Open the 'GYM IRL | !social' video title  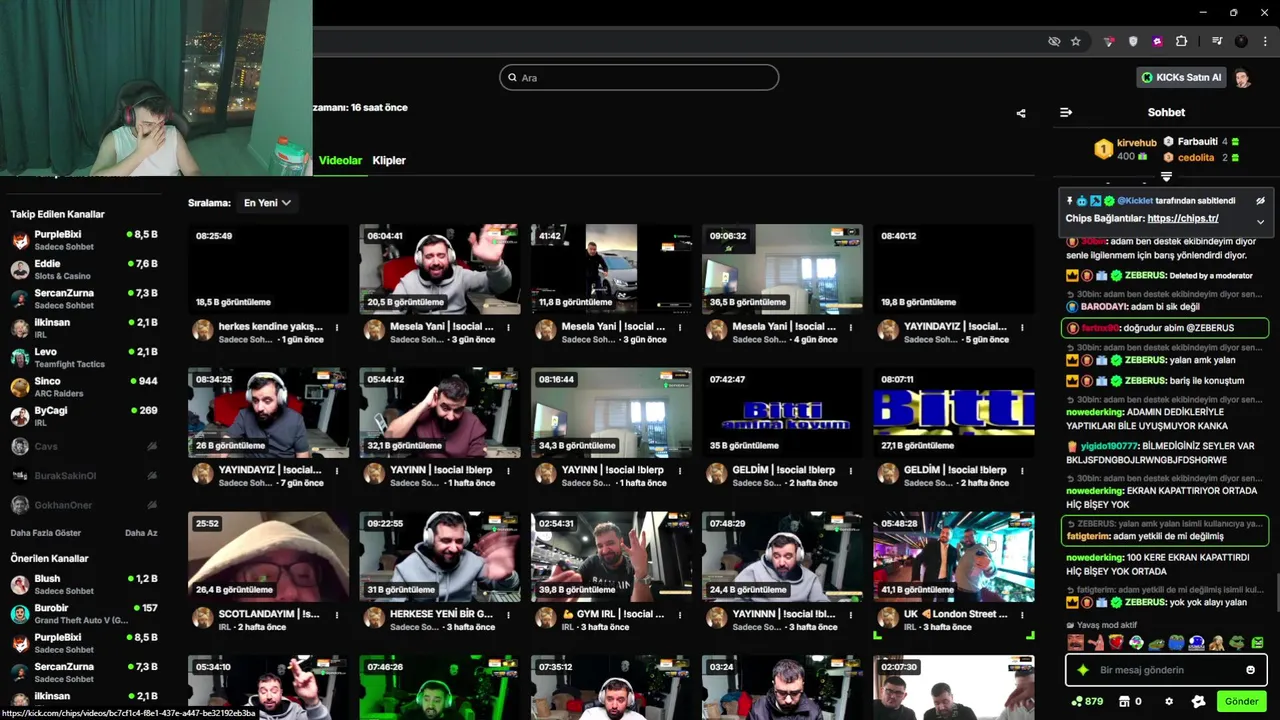click(x=613, y=614)
